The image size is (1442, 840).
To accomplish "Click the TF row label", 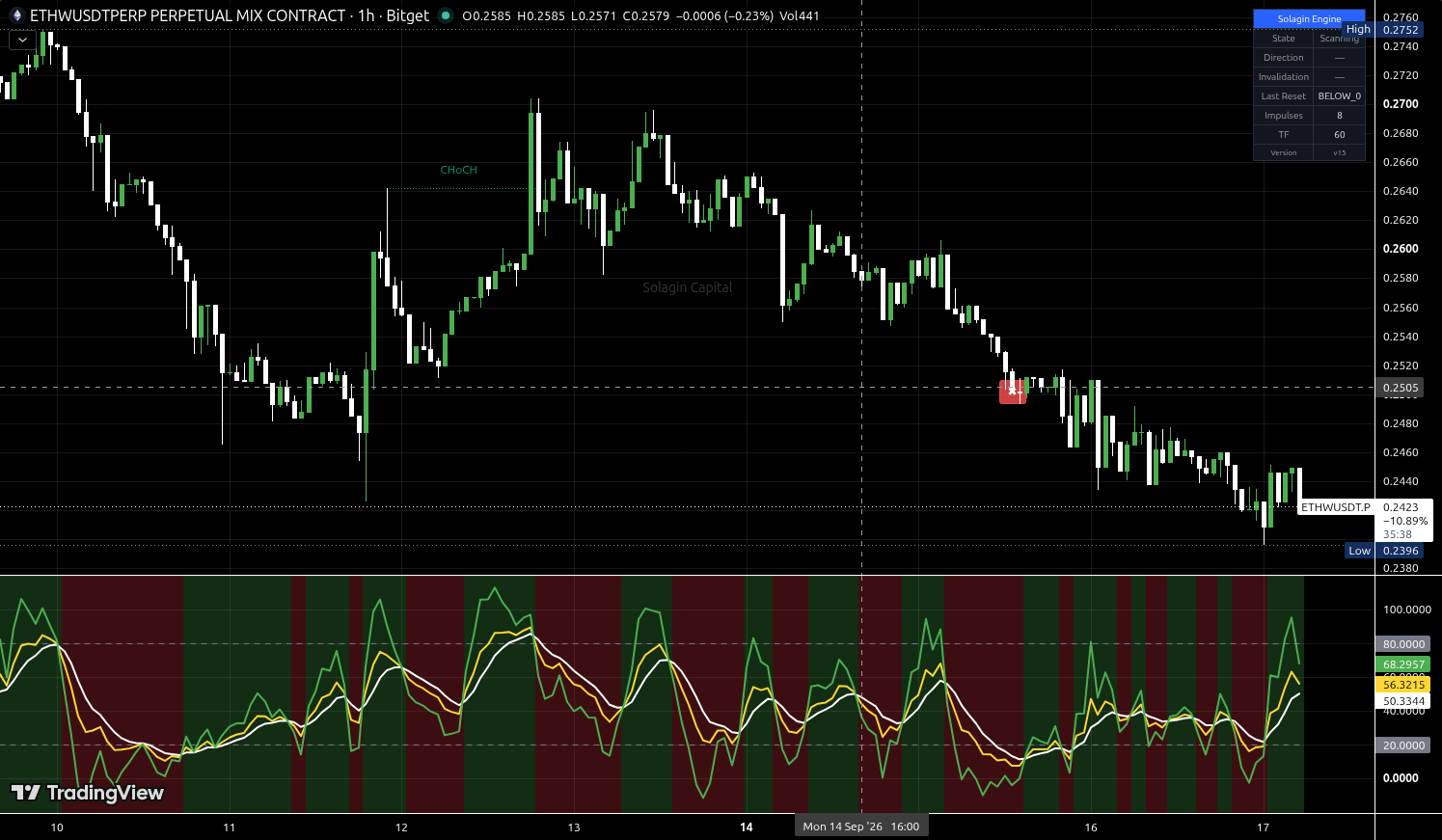I will point(1284,135).
